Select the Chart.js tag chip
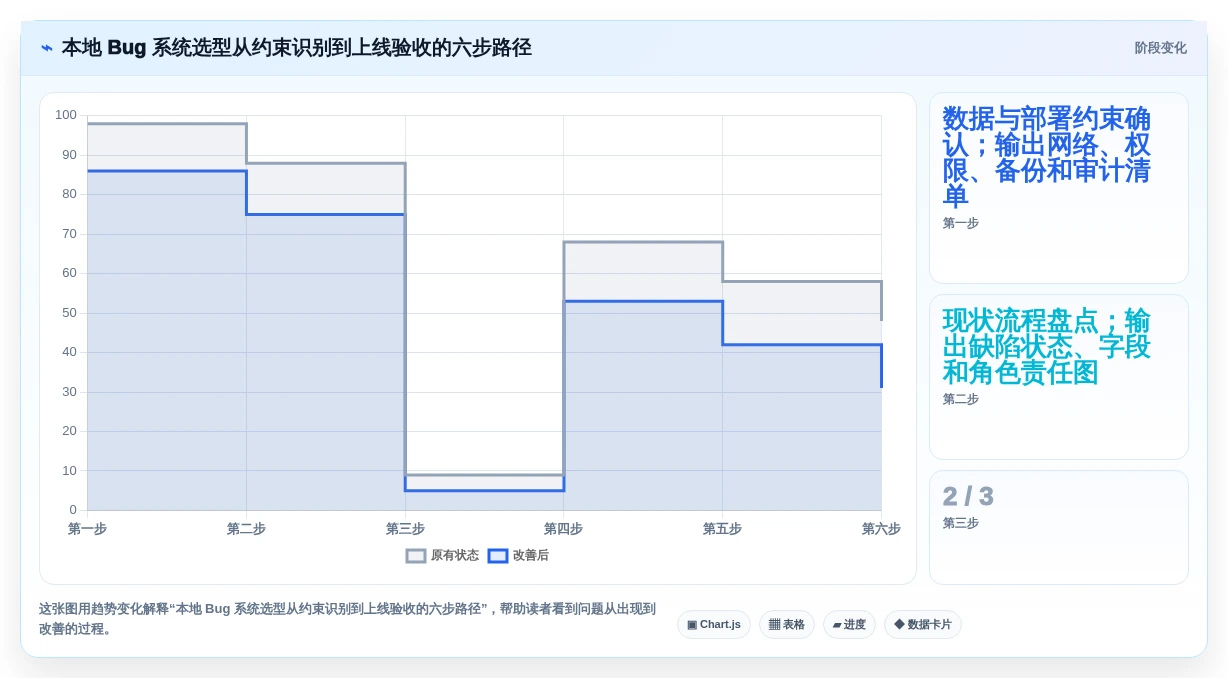1228x678 pixels. pyautogui.click(x=714, y=625)
